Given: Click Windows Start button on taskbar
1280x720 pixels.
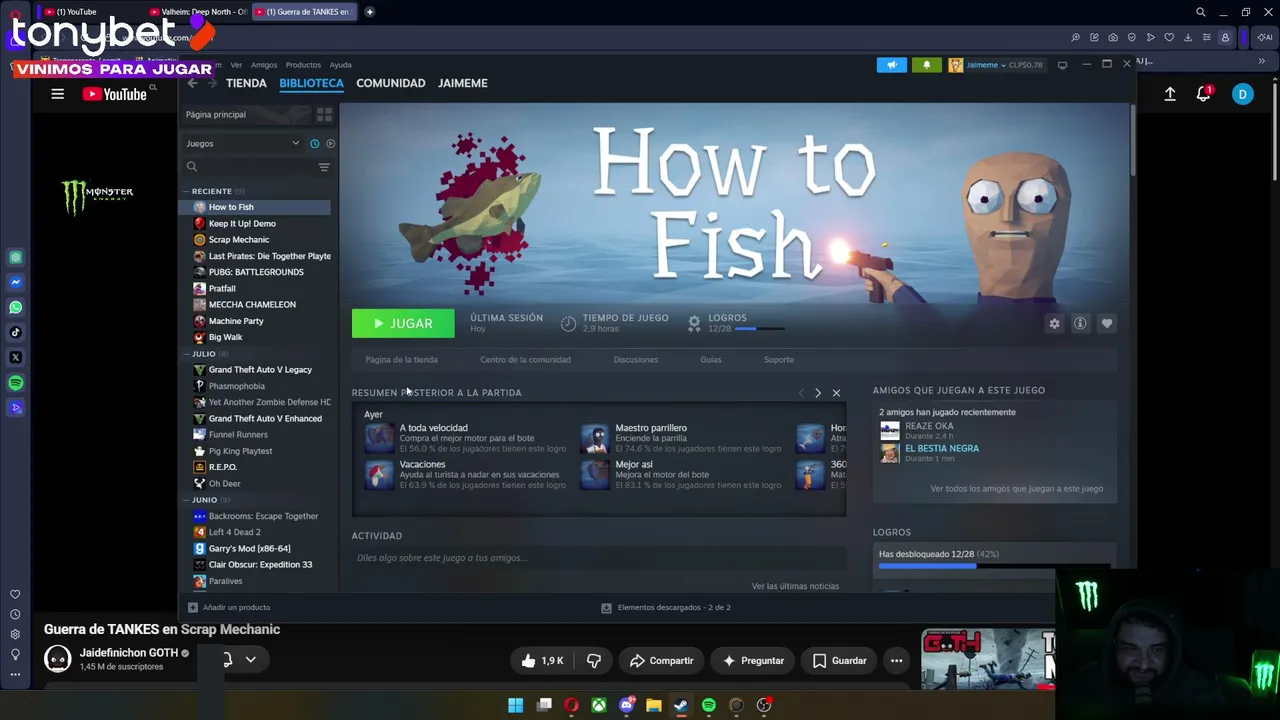Looking at the screenshot, I should [515, 705].
